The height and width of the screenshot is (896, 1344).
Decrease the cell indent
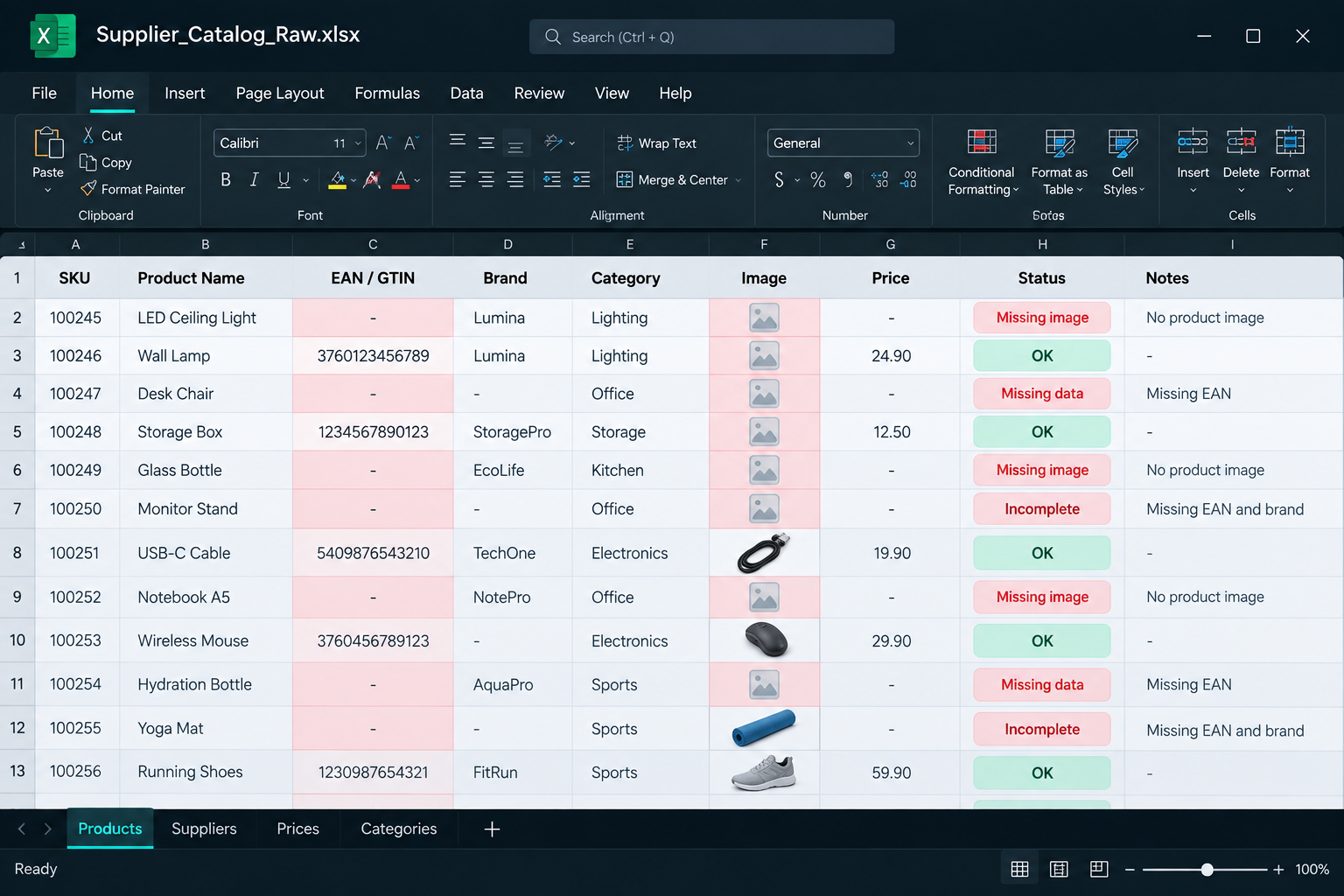coord(552,179)
